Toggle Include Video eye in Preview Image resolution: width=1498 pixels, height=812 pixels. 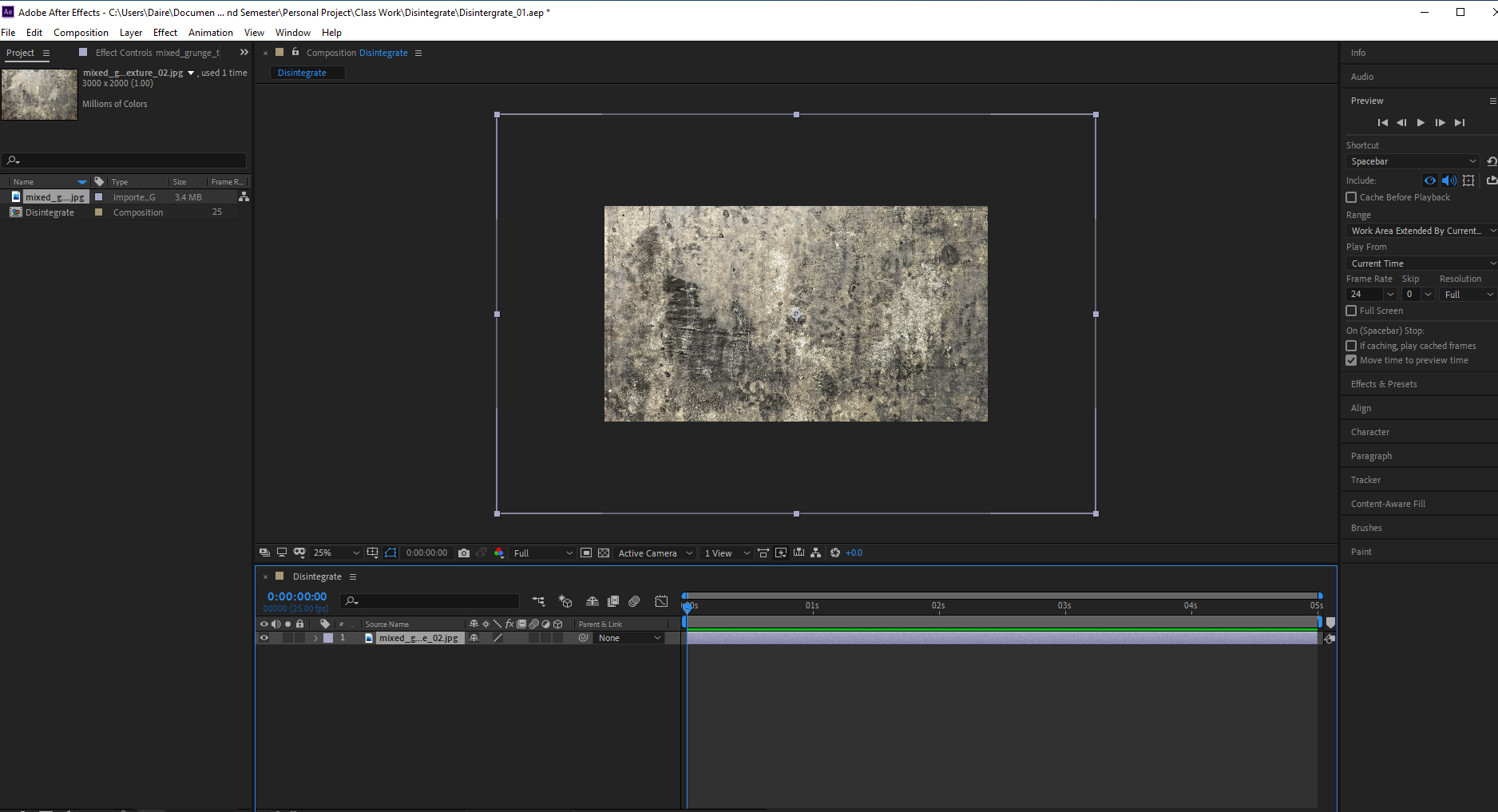click(1430, 180)
